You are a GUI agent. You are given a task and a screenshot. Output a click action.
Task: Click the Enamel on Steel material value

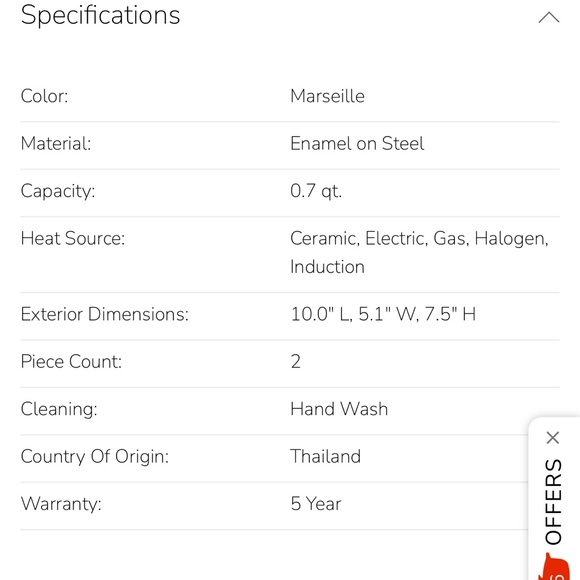[x=357, y=144]
